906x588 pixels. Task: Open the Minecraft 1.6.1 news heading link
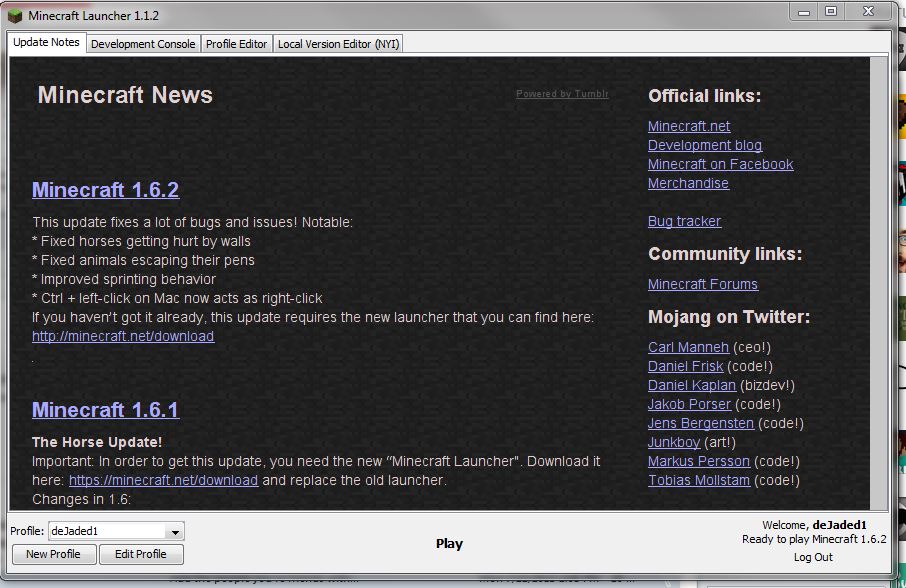(106, 410)
